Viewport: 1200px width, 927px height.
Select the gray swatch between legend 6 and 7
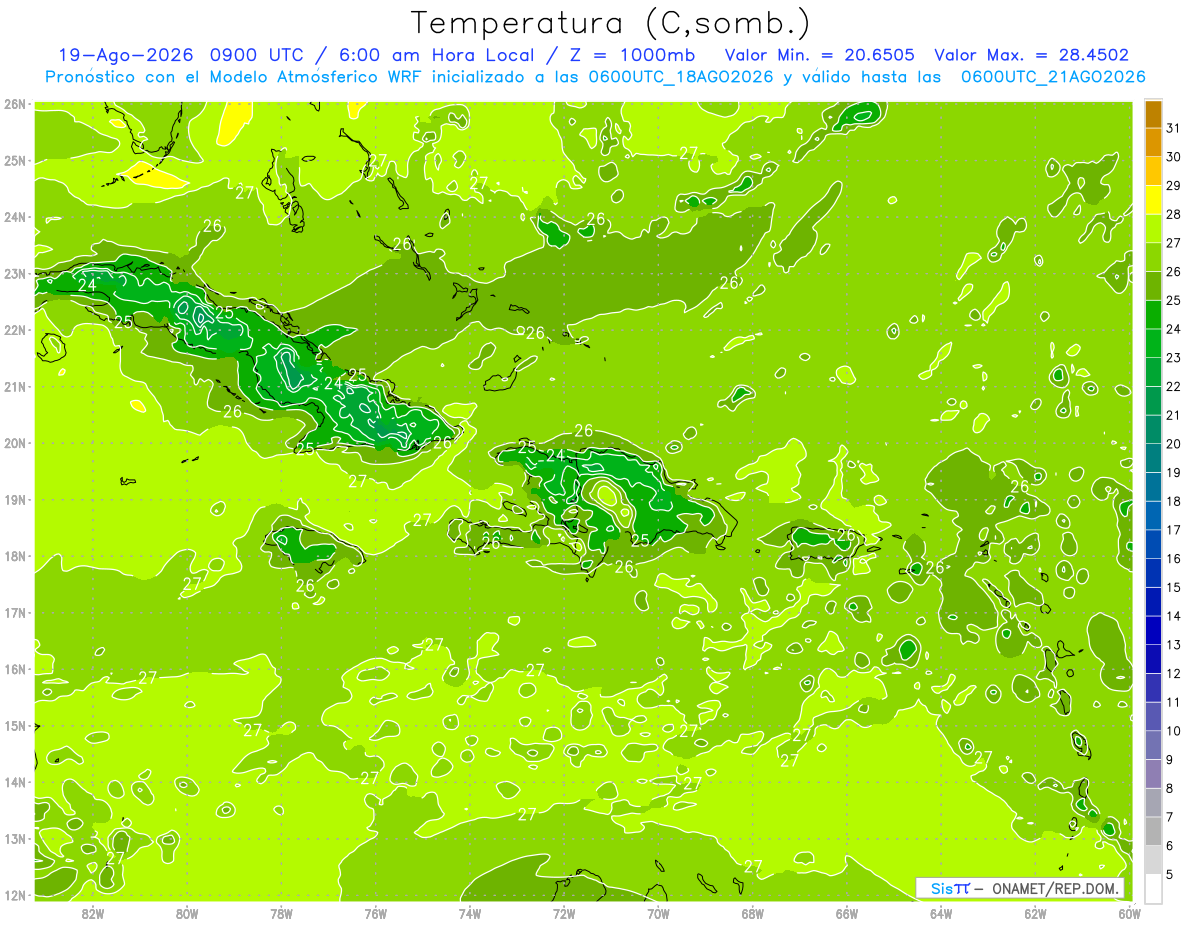tap(1153, 831)
